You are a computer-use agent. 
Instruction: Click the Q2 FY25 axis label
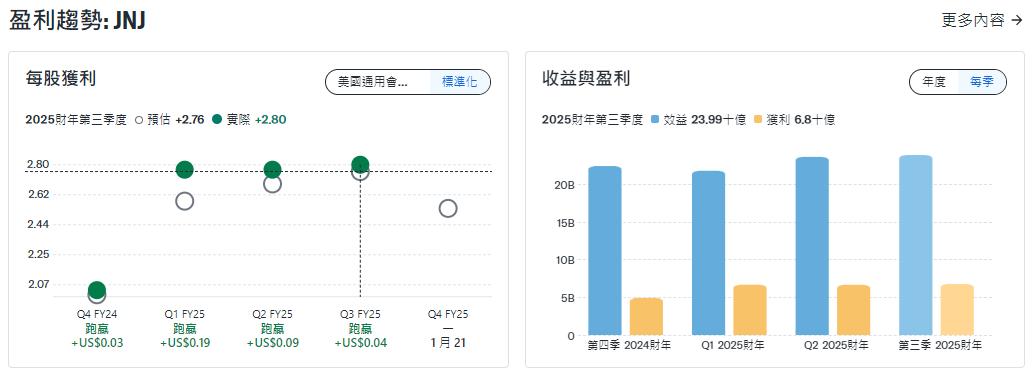coord(273,314)
